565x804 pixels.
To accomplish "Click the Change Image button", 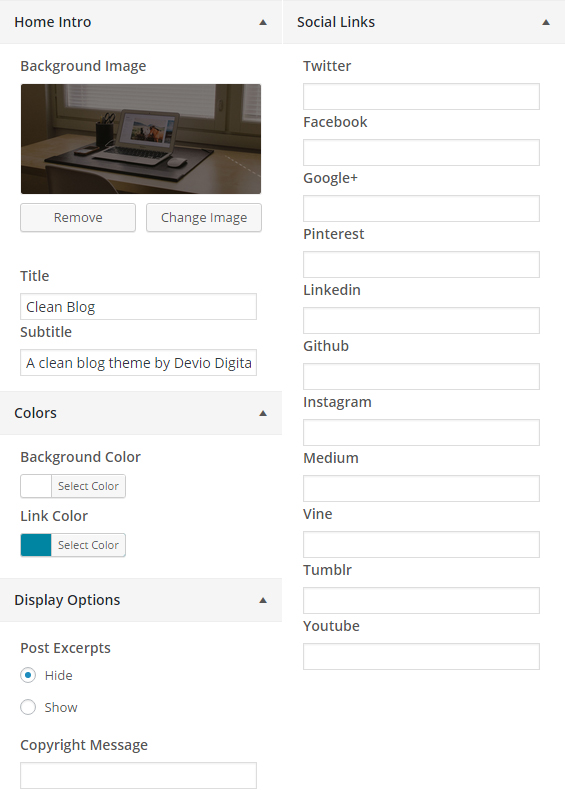I will 204,217.
